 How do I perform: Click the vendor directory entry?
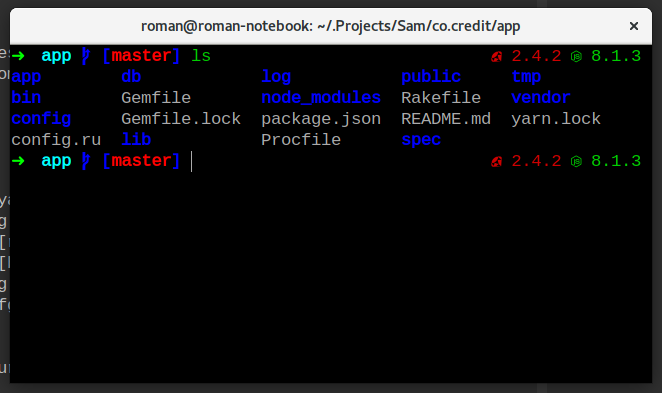click(x=541, y=98)
